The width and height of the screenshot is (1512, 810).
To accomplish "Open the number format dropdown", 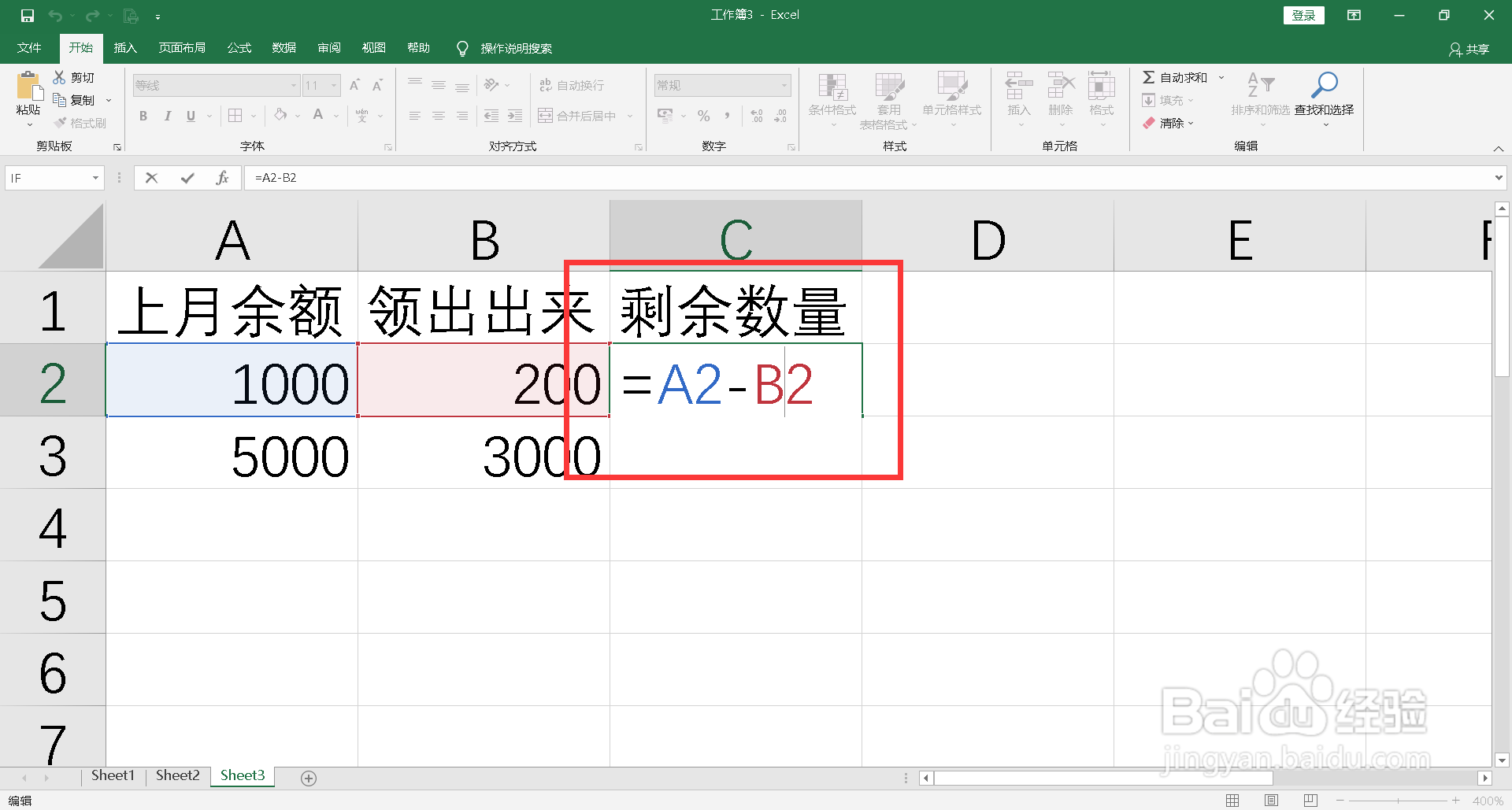I will pos(784,85).
